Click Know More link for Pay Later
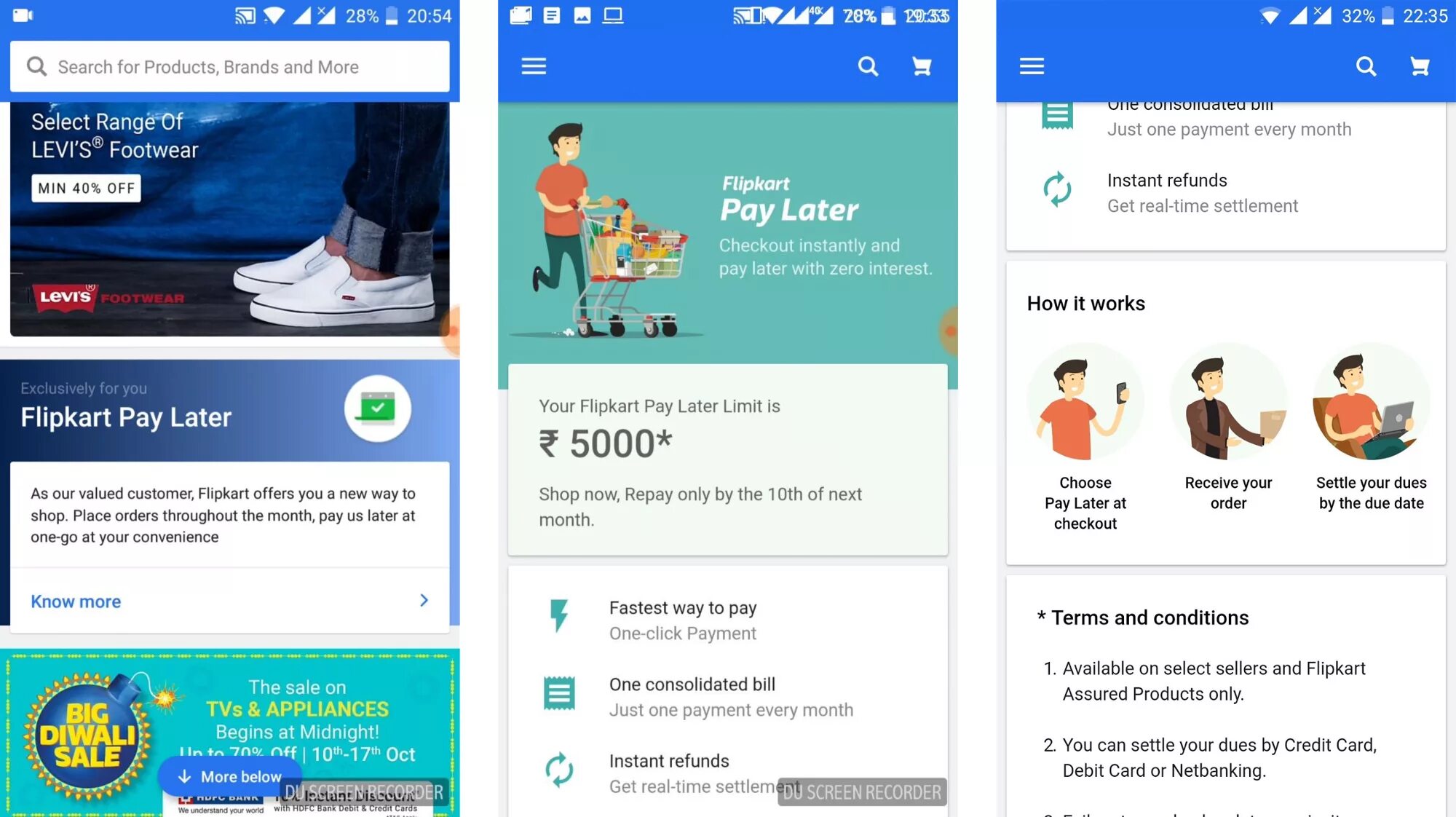The width and height of the screenshot is (1456, 817). click(x=76, y=601)
